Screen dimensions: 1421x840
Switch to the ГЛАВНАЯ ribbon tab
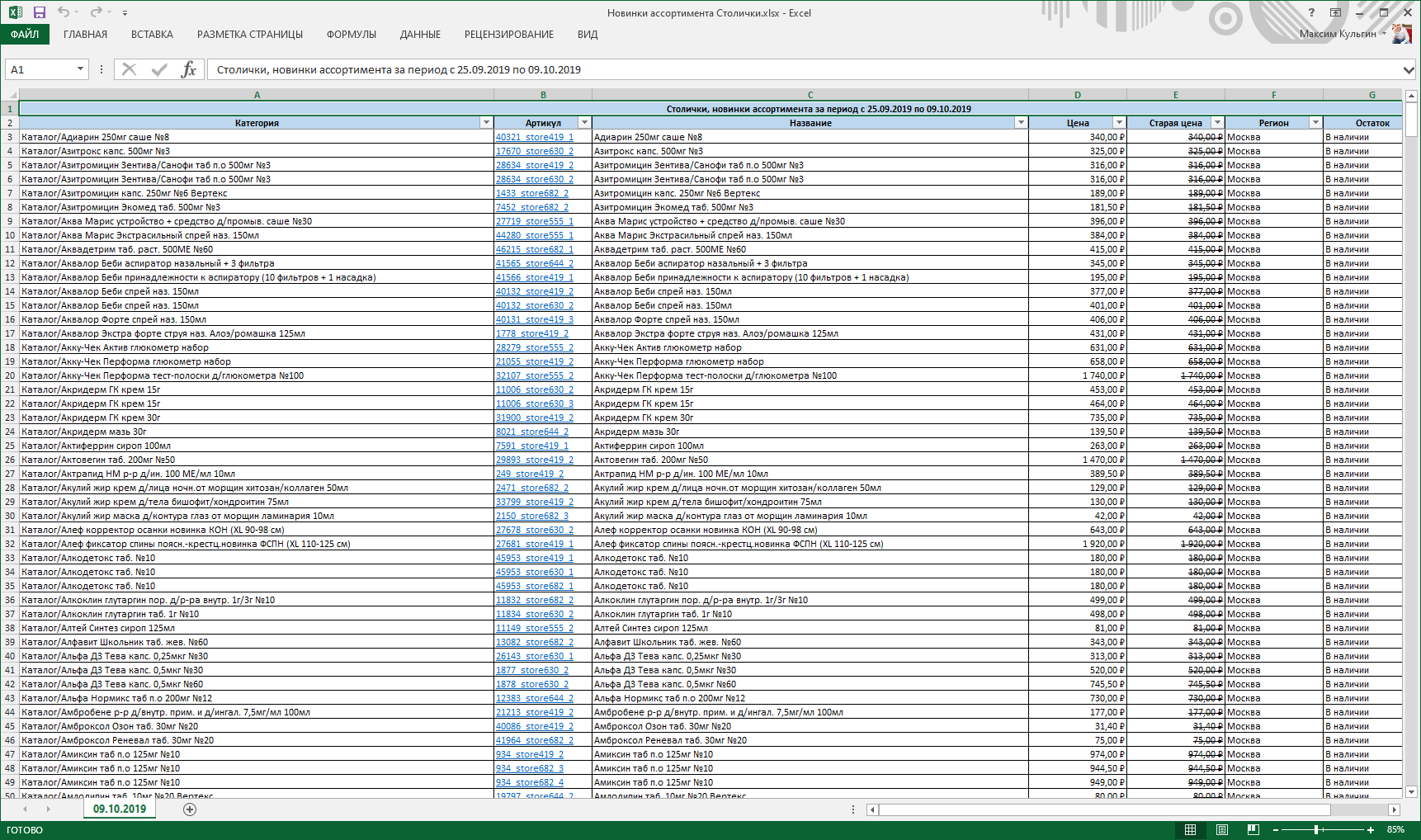(x=86, y=35)
